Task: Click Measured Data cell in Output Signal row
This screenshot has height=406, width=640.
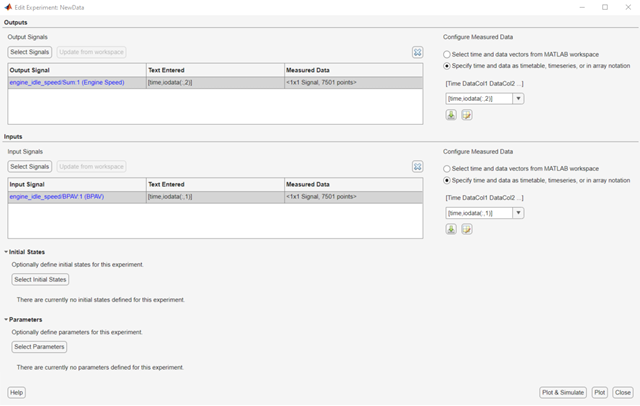Action: click(353, 82)
